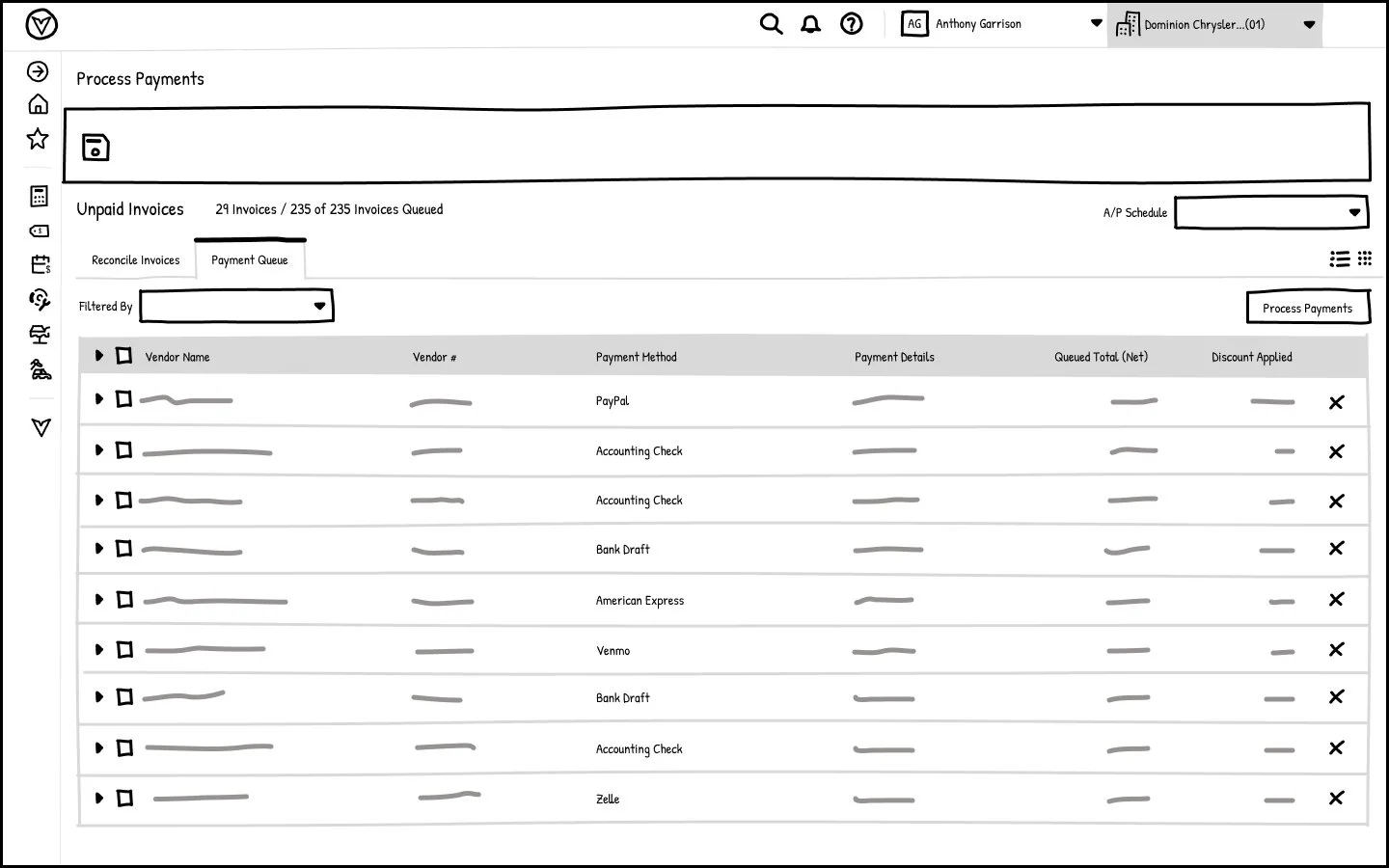
Task: Remove the American Express row with its X
Action: pos(1336,599)
